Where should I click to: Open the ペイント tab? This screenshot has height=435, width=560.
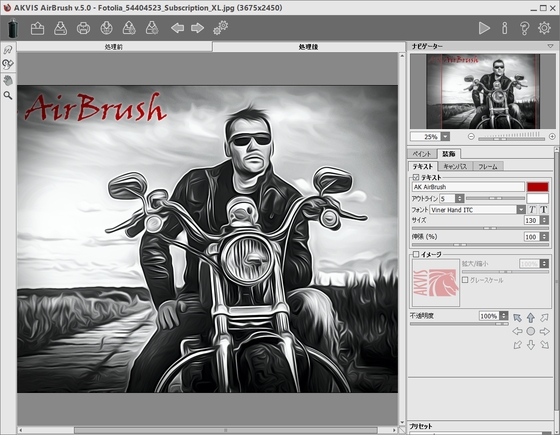pyautogui.click(x=422, y=154)
